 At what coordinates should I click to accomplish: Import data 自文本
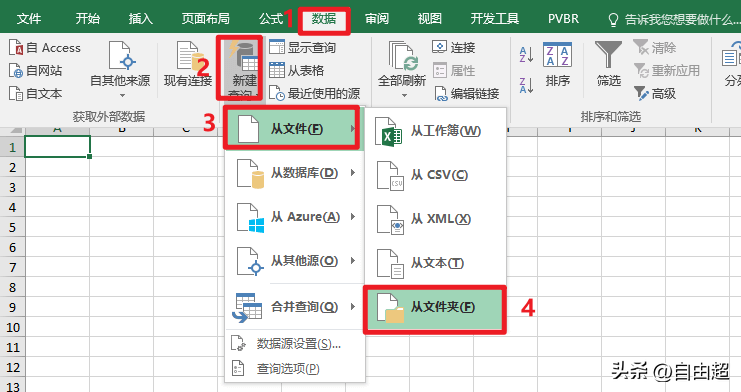click(x=35, y=93)
